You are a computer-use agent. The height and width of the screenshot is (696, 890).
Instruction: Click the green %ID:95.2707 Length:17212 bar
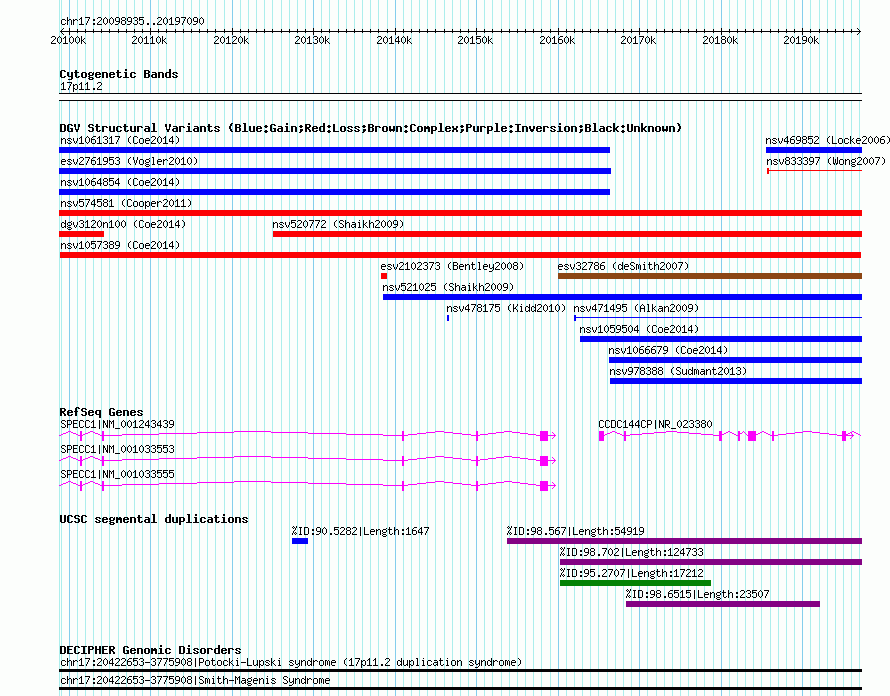point(636,584)
